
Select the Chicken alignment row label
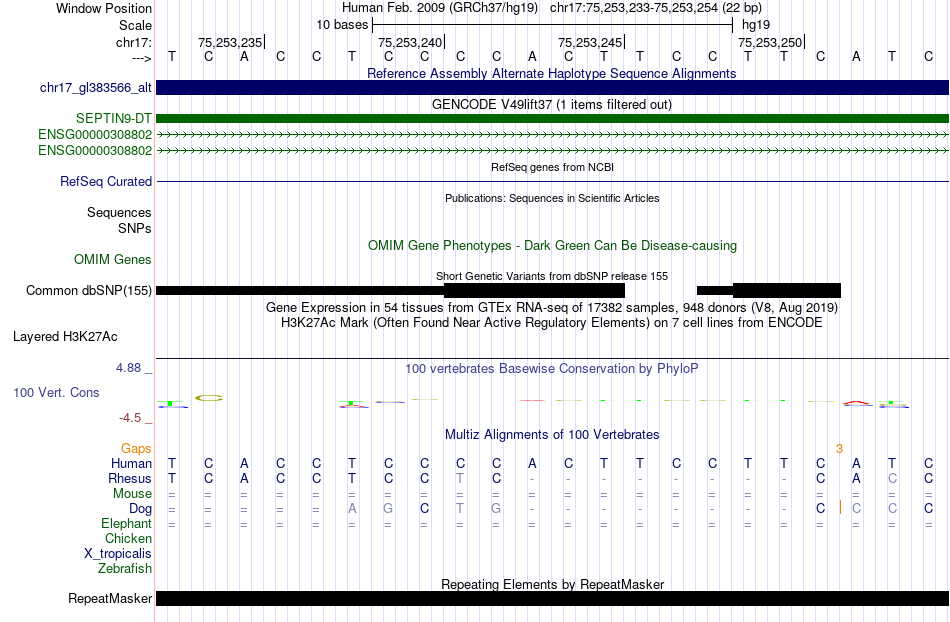(128, 539)
